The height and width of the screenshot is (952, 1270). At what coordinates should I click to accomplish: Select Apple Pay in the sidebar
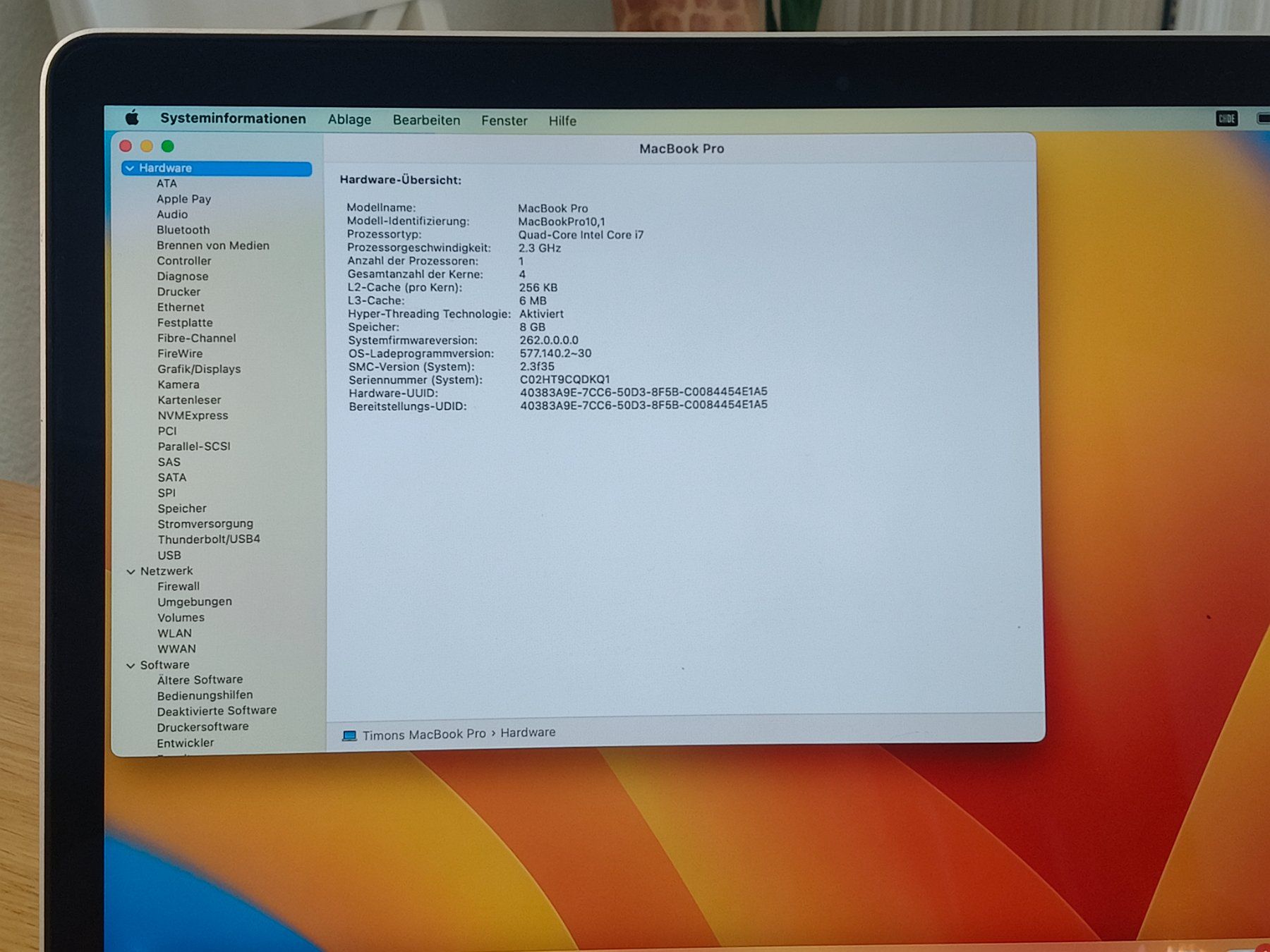coord(183,199)
